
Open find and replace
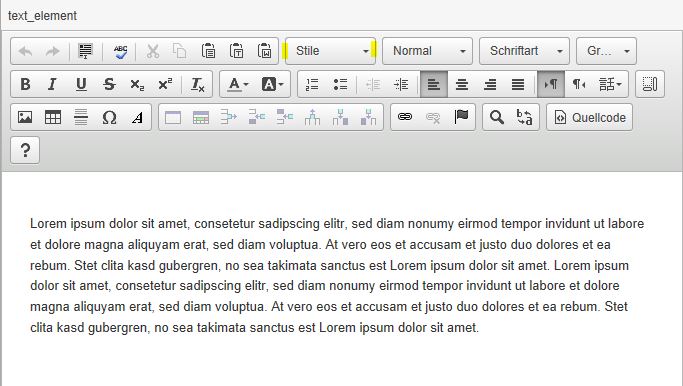[524, 117]
